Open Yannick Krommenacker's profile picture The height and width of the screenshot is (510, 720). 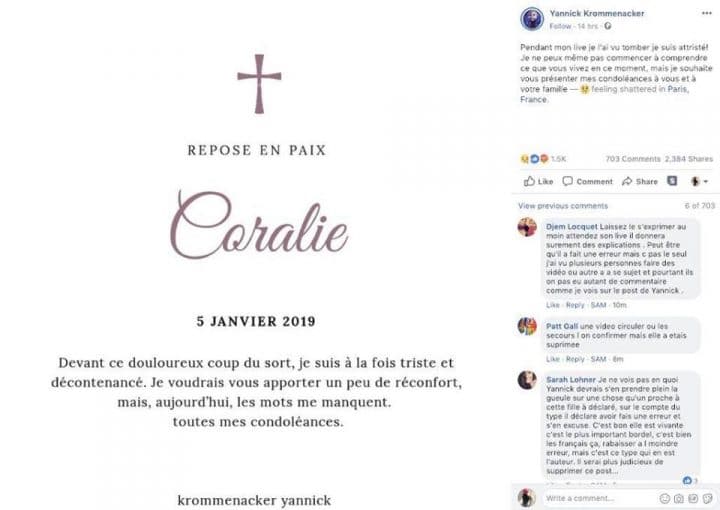(530, 19)
